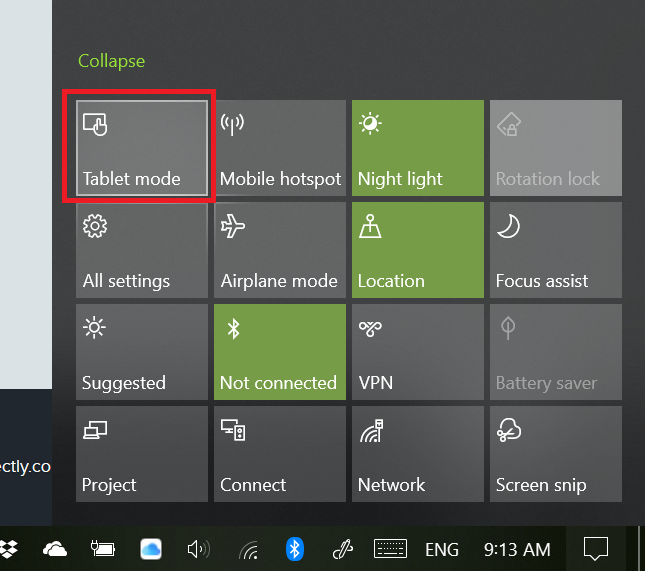Image resolution: width=645 pixels, height=571 pixels.
Task: Start a Screen snip
Action: pyautogui.click(x=556, y=454)
